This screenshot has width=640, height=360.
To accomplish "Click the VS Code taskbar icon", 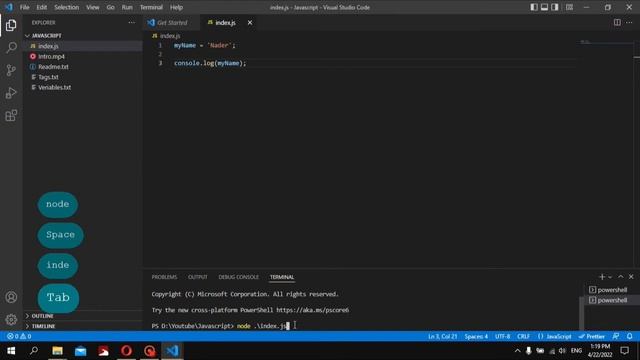I will point(172,351).
